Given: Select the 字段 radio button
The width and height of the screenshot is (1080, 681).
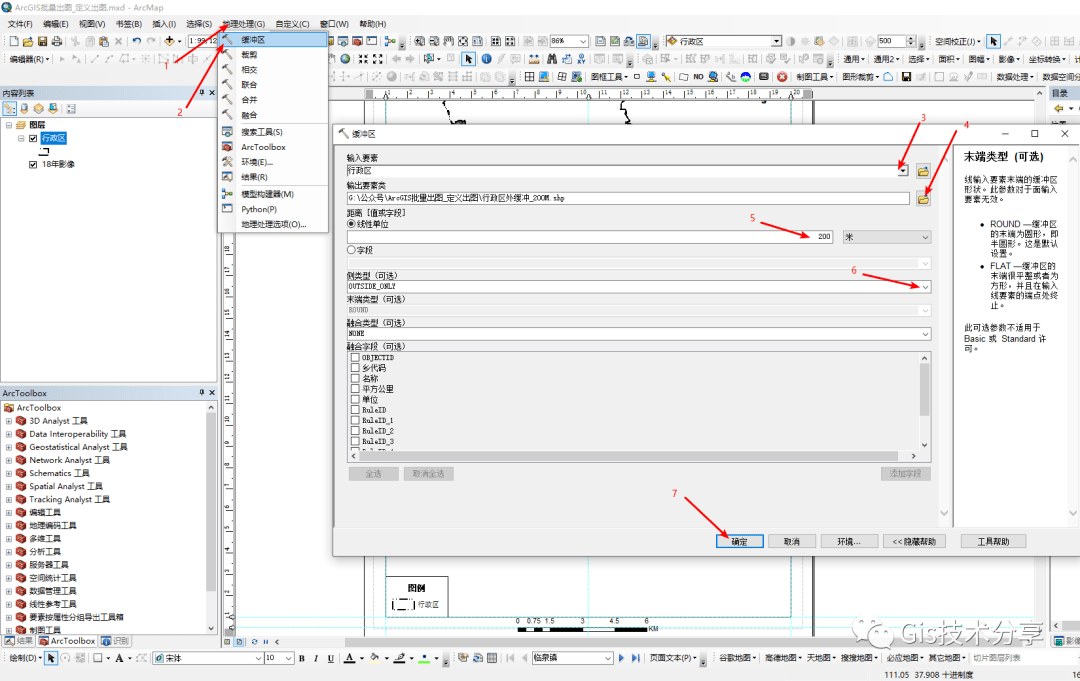Looking at the screenshot, I should coord(351,250).
